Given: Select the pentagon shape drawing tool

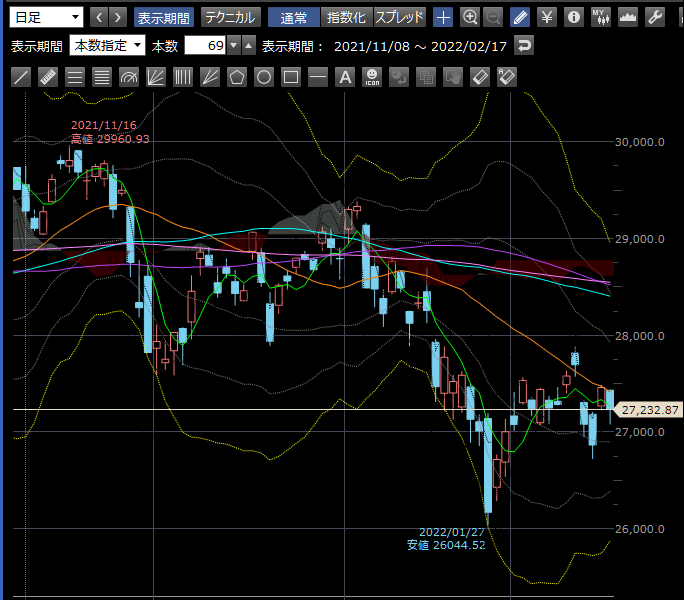Looking at the screenshot, I should (x=237, y=77).
